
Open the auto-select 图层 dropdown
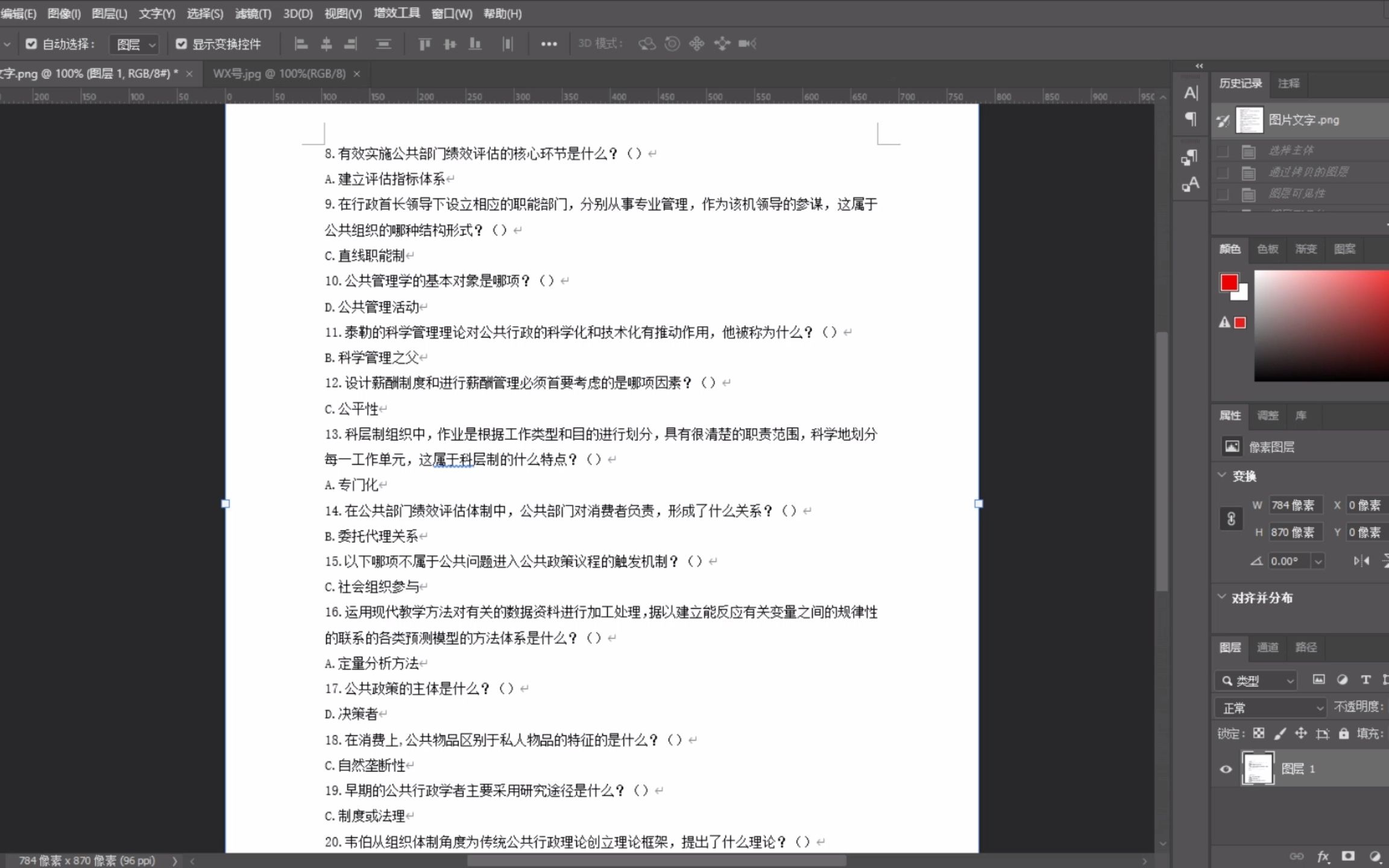(x=134, y=45)
